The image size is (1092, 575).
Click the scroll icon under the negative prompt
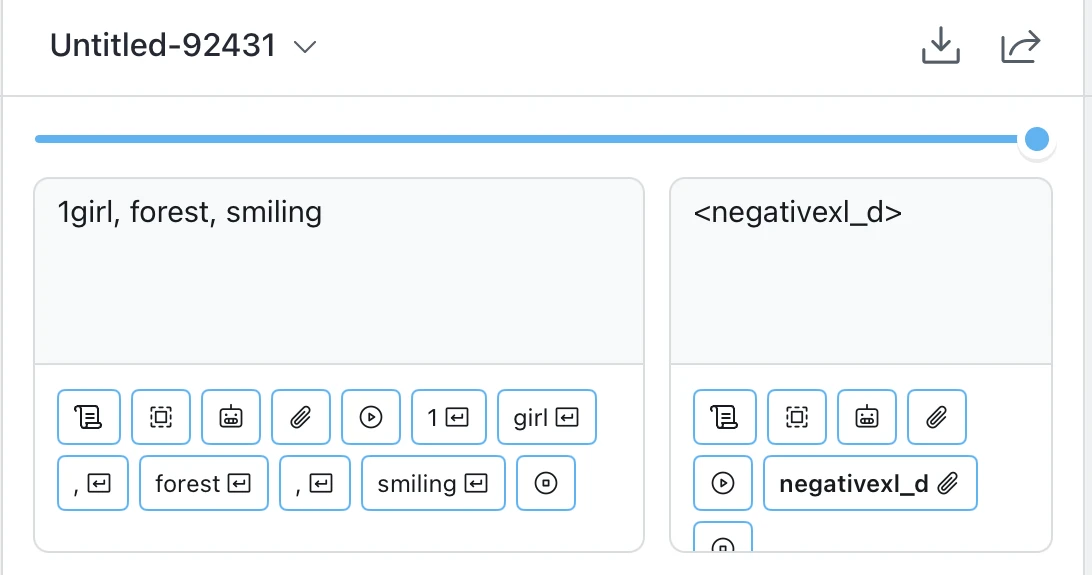tap(723, 417)
